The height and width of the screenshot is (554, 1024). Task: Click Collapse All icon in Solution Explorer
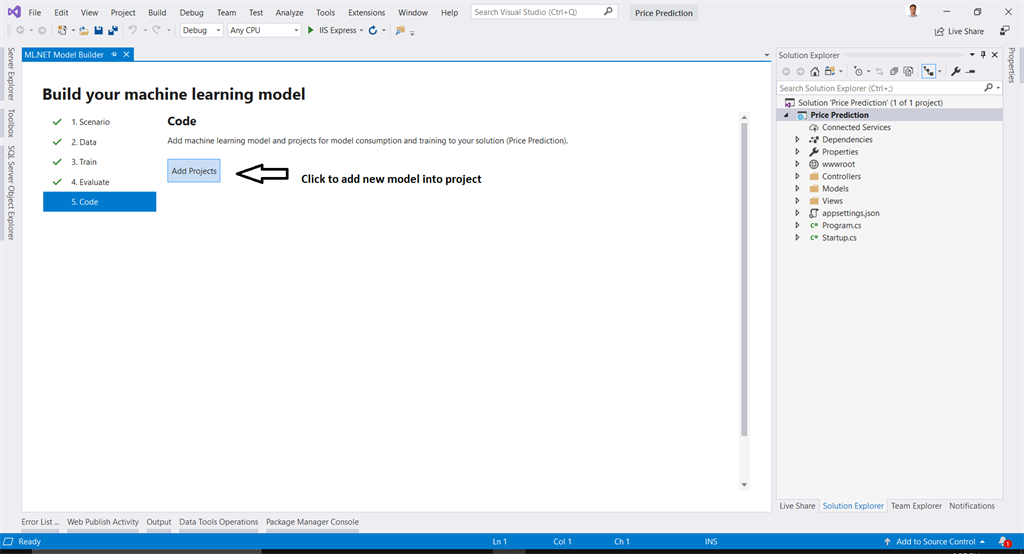tap(894, 71)
